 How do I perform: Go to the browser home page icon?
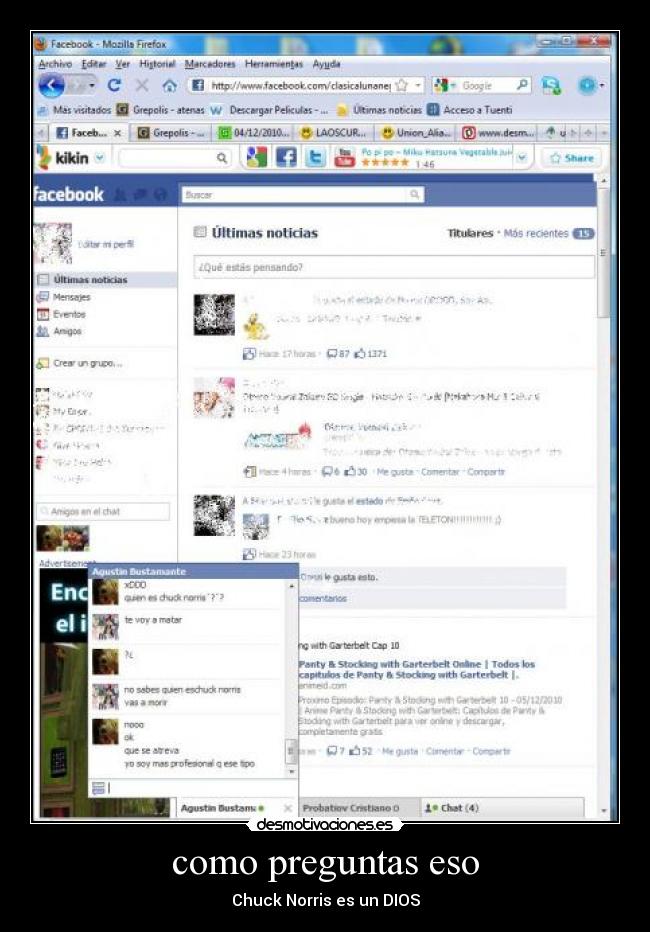pyautogui.click(x=169, y=86)
